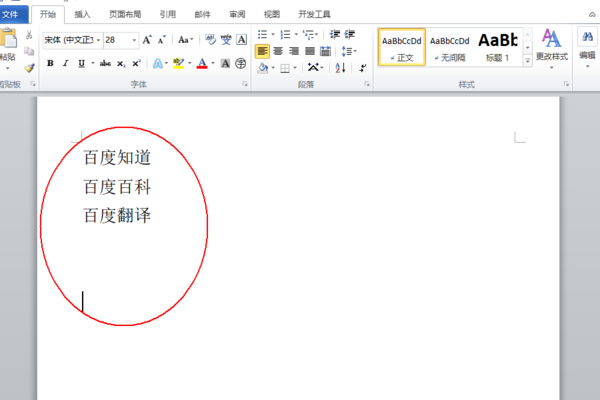Expand the 宋体 font name dropdown
This screenshot has width=600, height=400.
(x=98, y=40)
